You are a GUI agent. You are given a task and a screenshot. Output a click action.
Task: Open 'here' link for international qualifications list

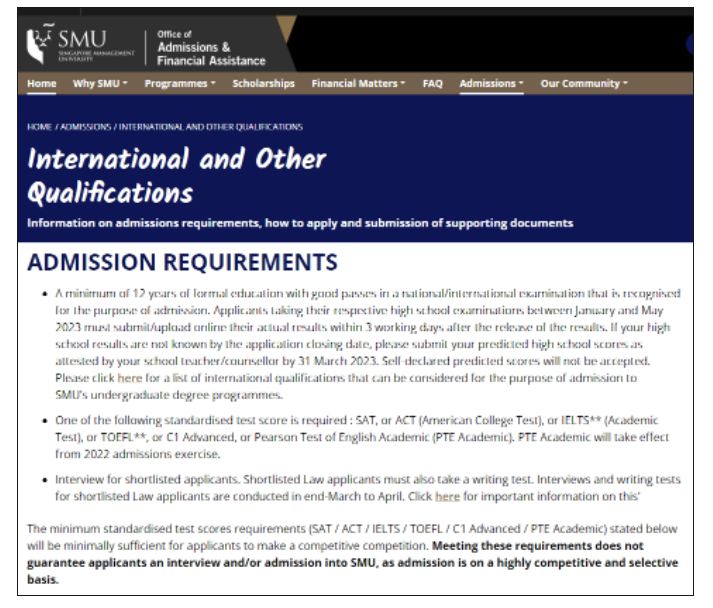[130, 378]
